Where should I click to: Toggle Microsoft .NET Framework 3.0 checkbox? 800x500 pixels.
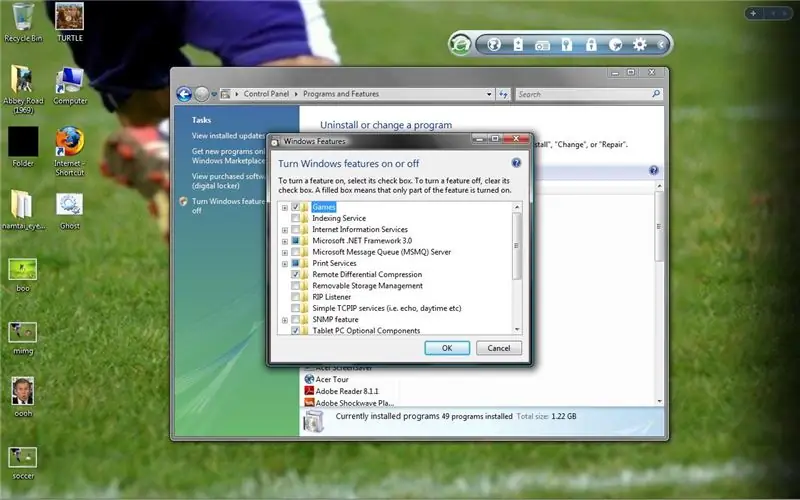pyautogui.click(x=295, y=241)
